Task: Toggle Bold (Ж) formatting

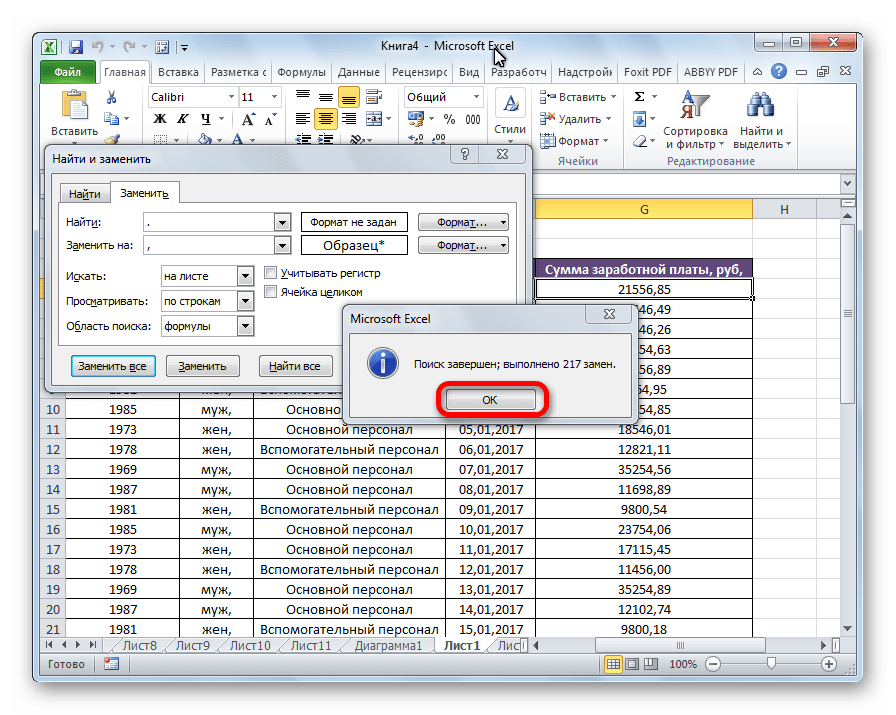Action: [160, 119]
